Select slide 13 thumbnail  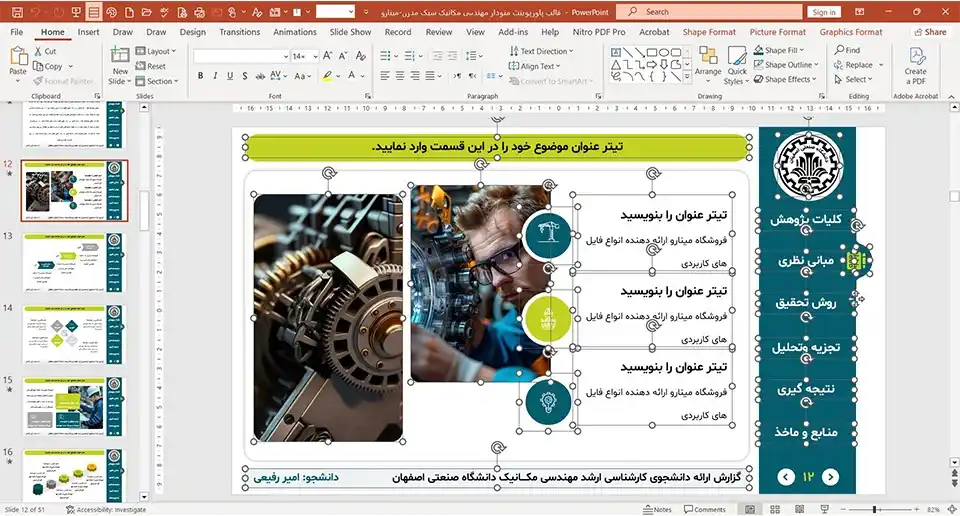tap(73, 263)
